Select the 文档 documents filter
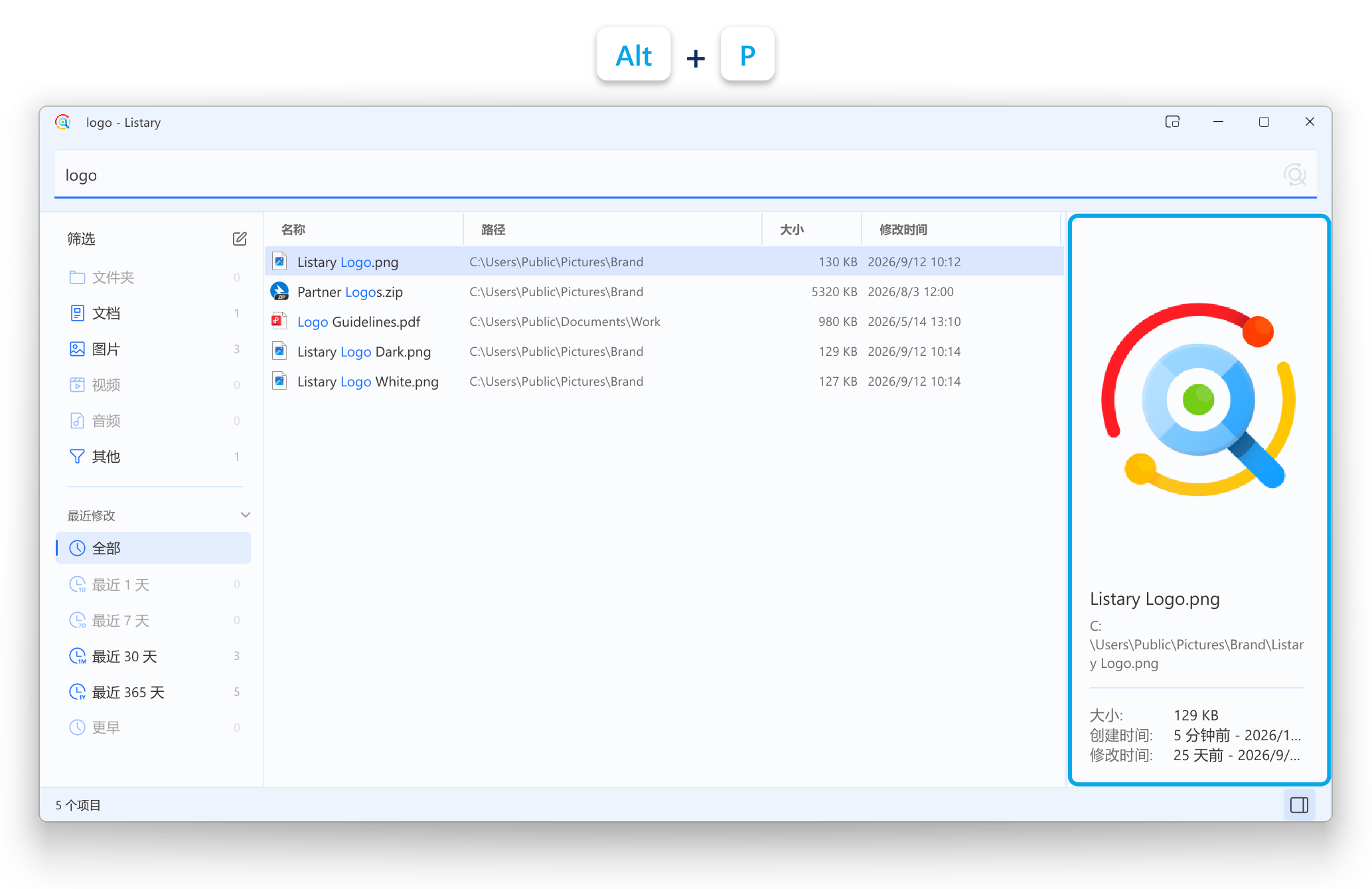This screenshot has width=1372, height=889. click(154, 313)
